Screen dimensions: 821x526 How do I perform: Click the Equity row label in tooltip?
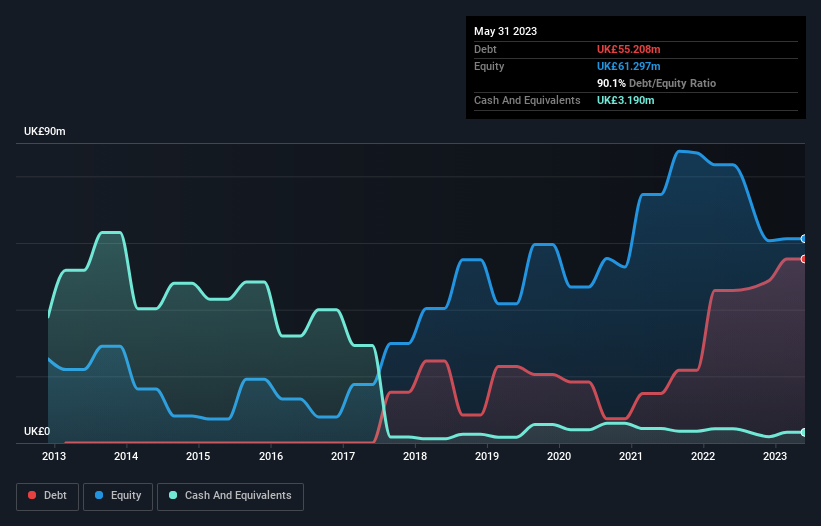coord(489,66)
